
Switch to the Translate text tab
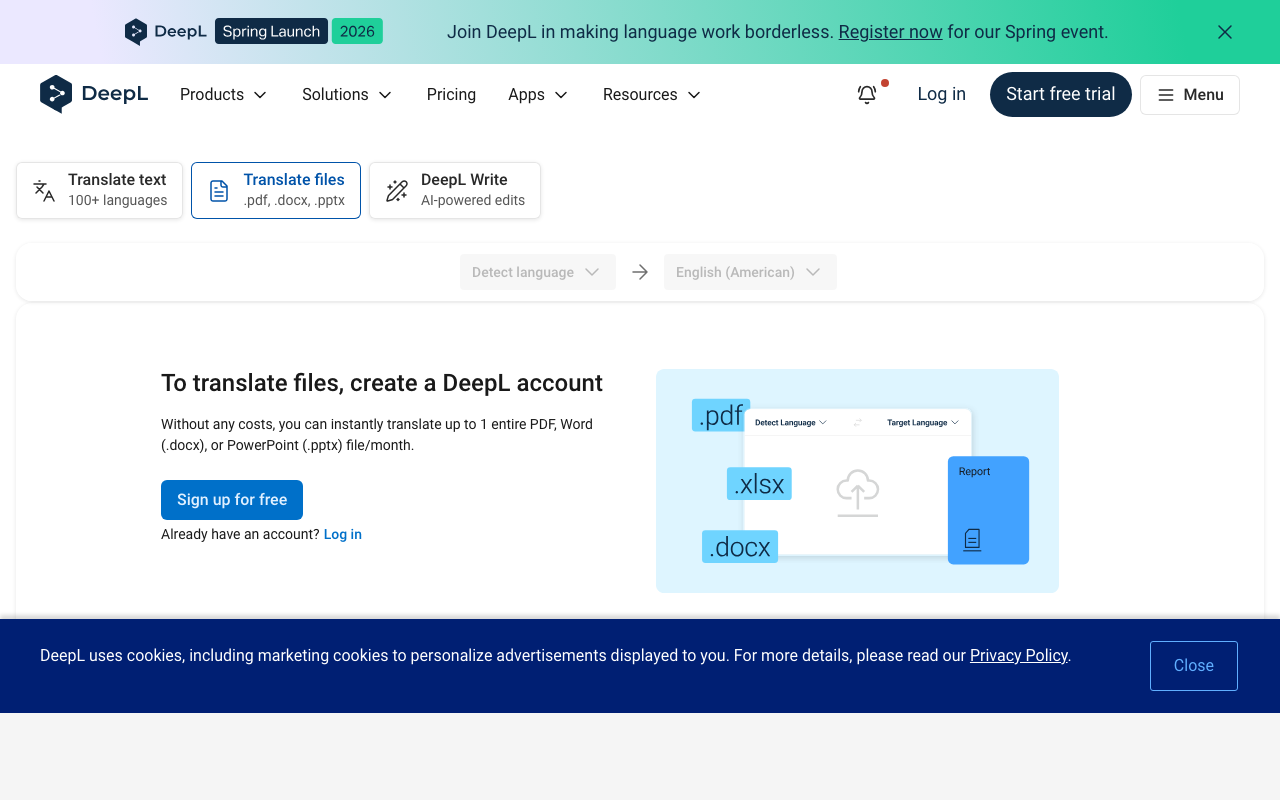[x=100, y=190]
